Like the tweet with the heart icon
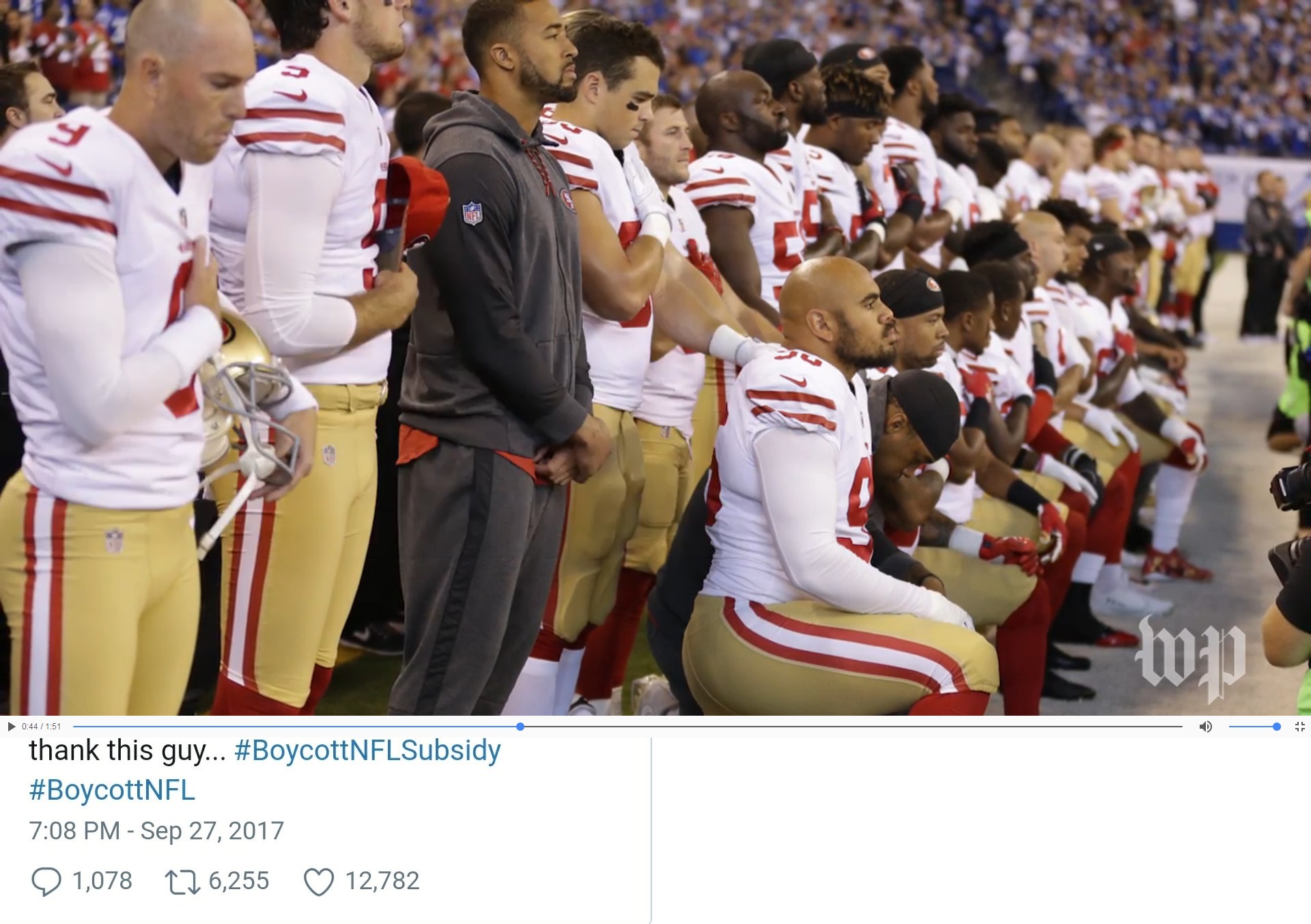The image size is (1311, 924). click(319, 882)
